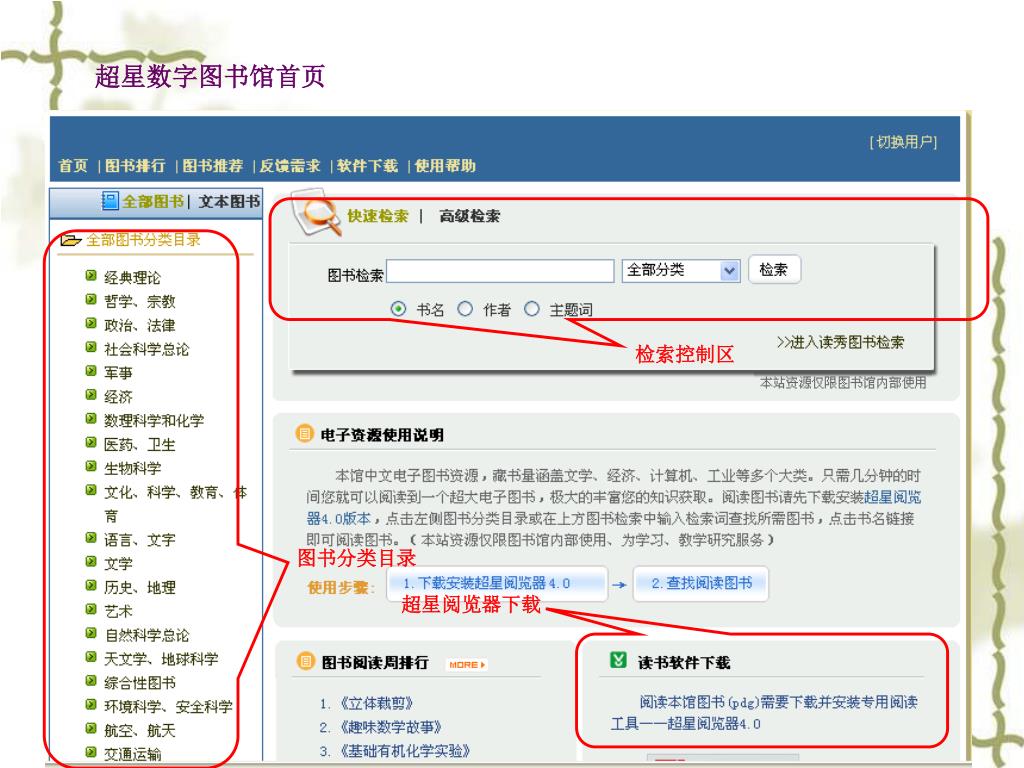Click the green bullet icon for 综合性图书
The width and height of the screenshot is (1024, 768).
tap(91, 681)
